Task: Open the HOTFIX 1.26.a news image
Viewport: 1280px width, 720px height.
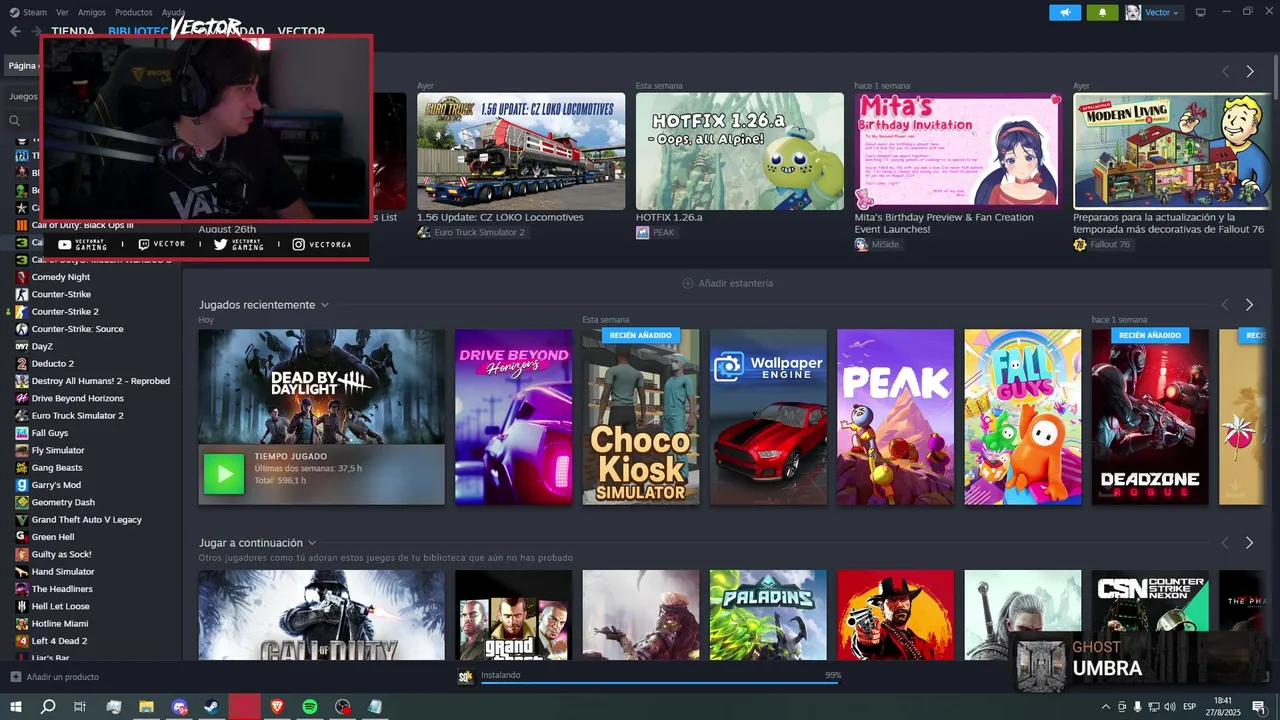Action: tap(740, 151)
